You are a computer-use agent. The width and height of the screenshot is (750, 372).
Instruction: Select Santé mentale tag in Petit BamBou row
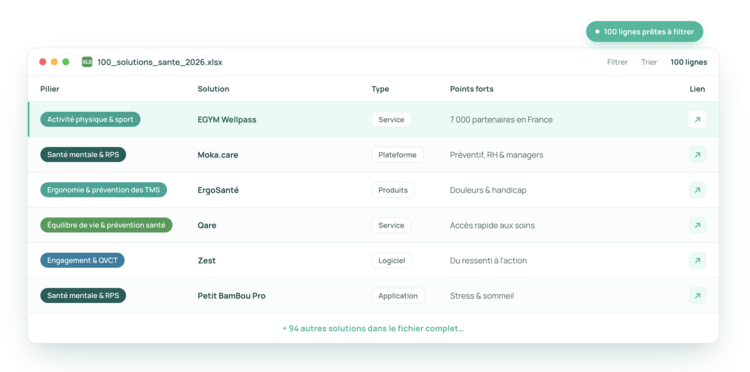coord(83,295)
